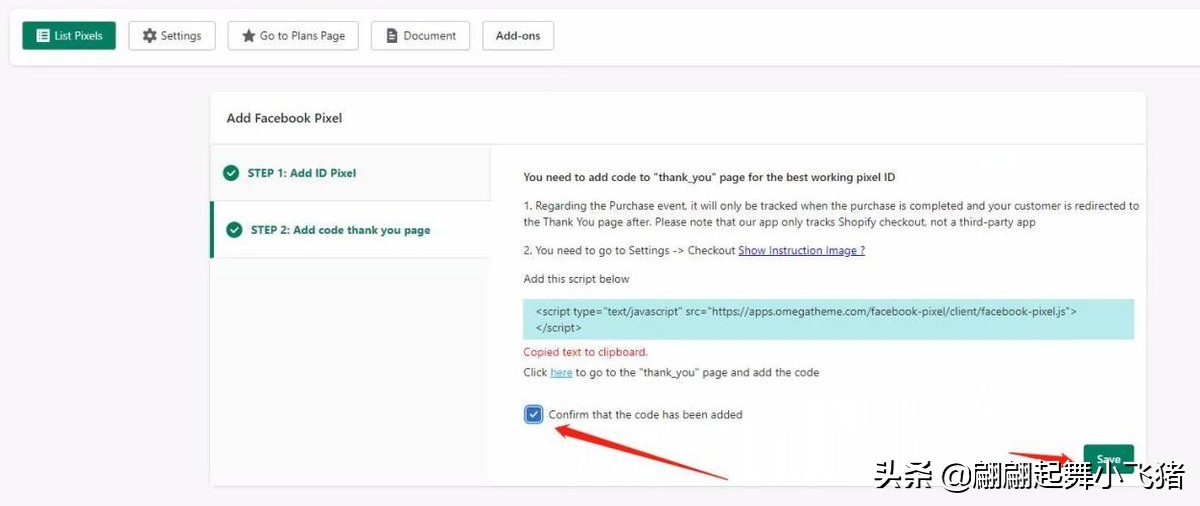Viewport: 1200px width, 506px height.
Task: Save the Facebook Pixel setup
Action: [x=1108, y=459]
